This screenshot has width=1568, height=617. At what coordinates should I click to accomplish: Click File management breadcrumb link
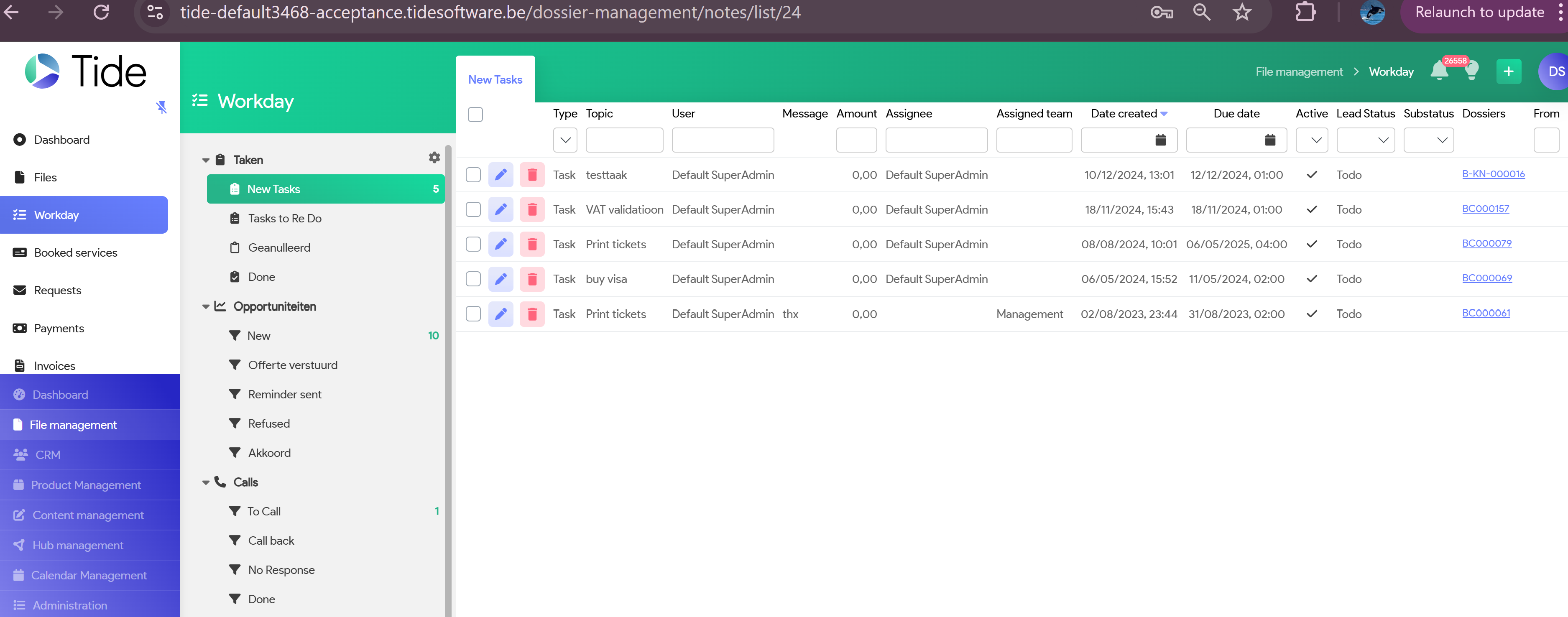(1298, 72)
